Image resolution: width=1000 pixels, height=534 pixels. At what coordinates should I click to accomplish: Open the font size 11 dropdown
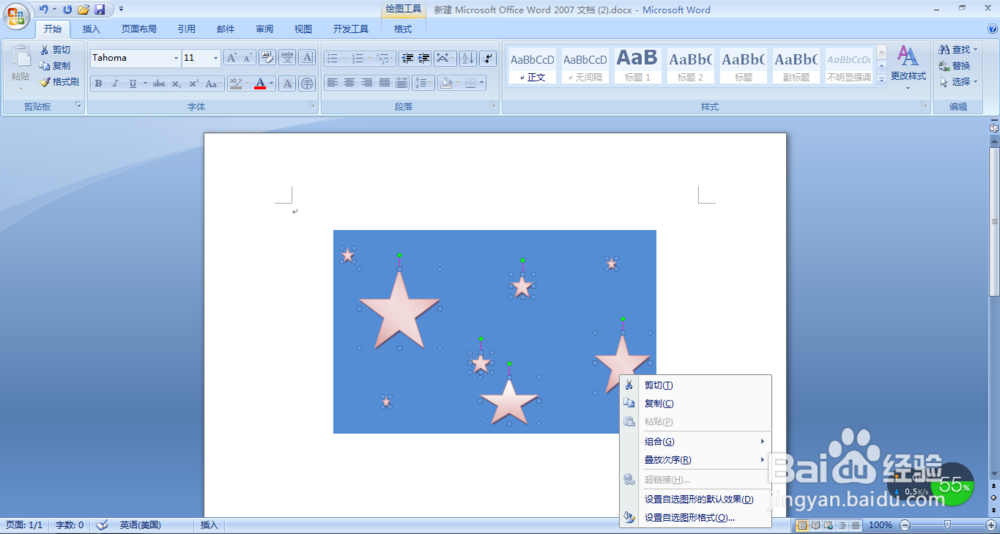pos(216,58)
